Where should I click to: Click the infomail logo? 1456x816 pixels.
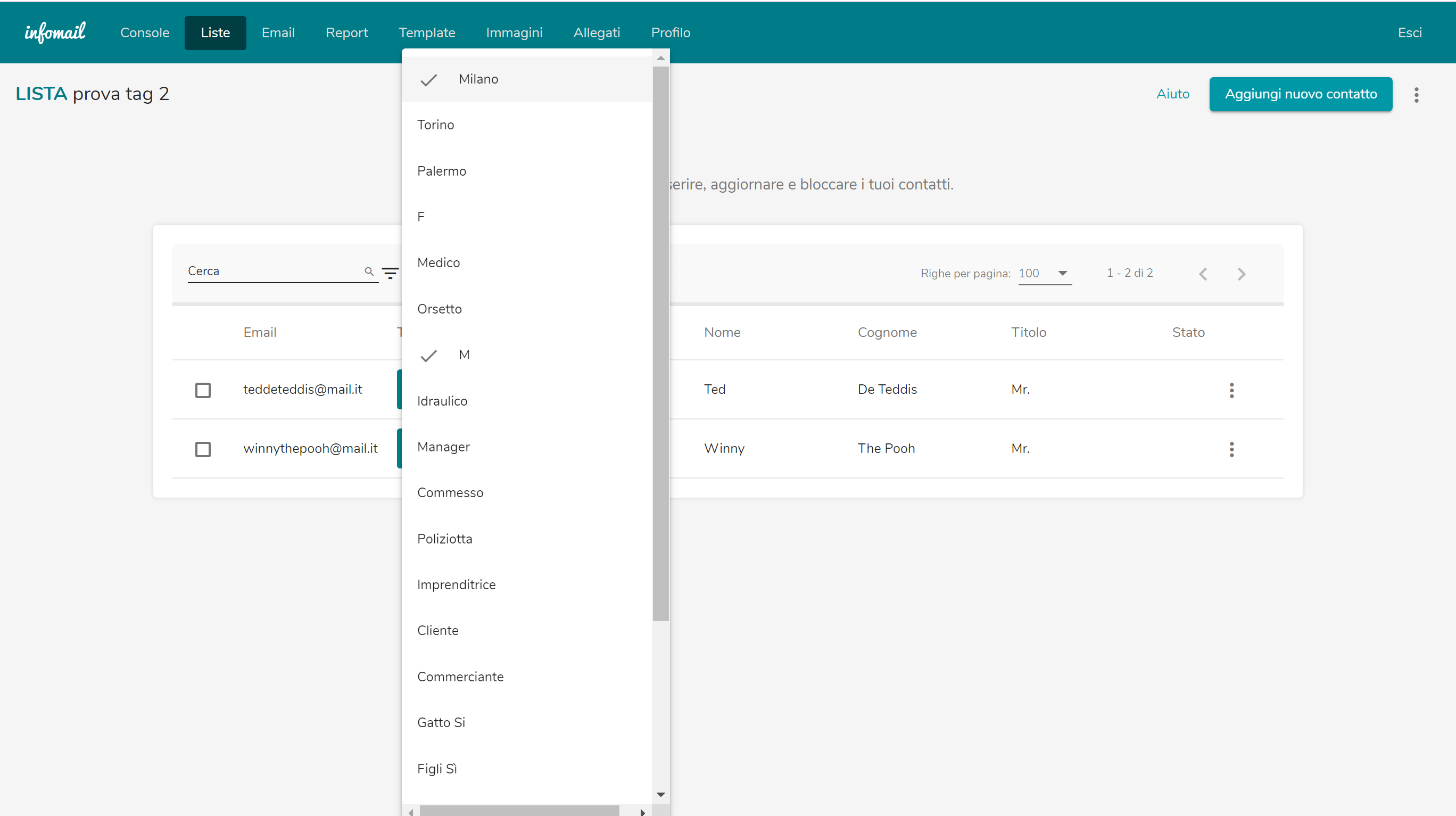[55, 32]
